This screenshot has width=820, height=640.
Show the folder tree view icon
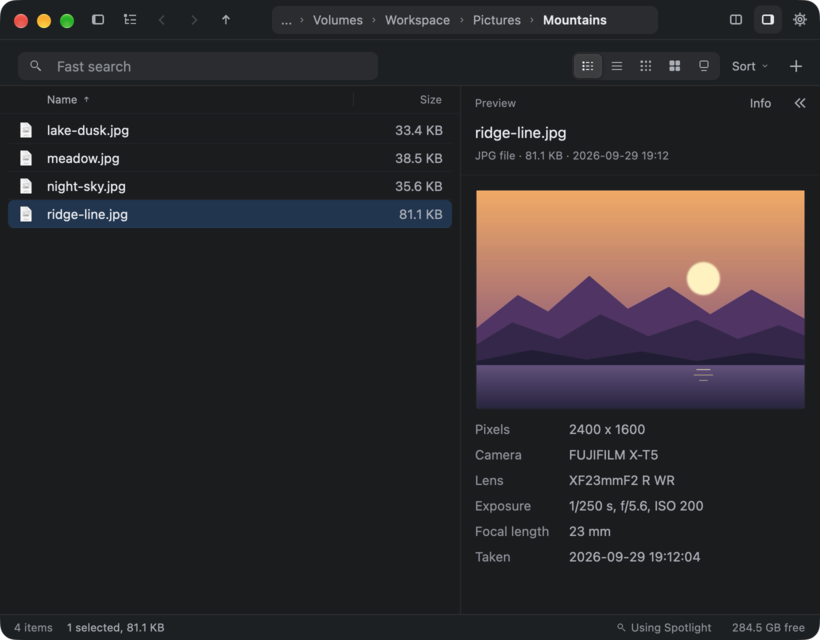pos(130,20)
